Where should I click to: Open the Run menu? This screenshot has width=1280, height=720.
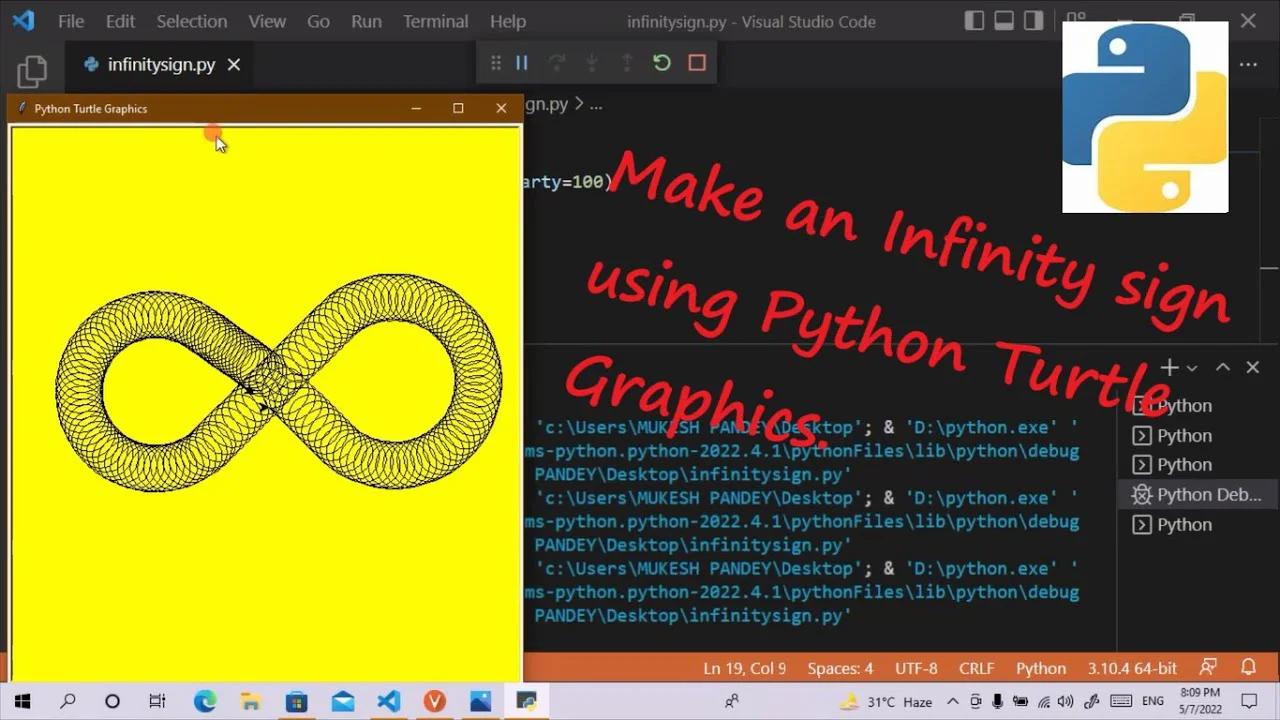point(366,21)
